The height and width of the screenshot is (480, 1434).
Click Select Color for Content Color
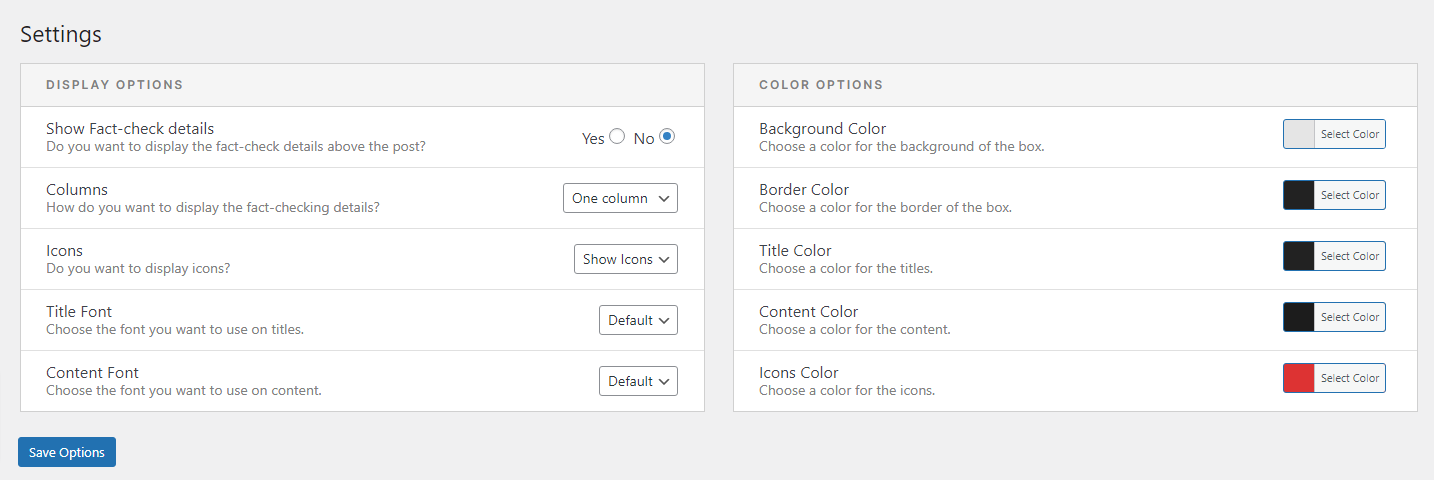point(1349,317)
